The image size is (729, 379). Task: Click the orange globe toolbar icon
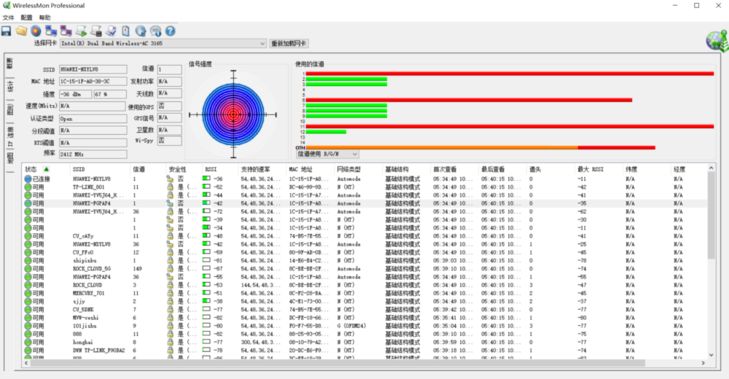[36, 31]
